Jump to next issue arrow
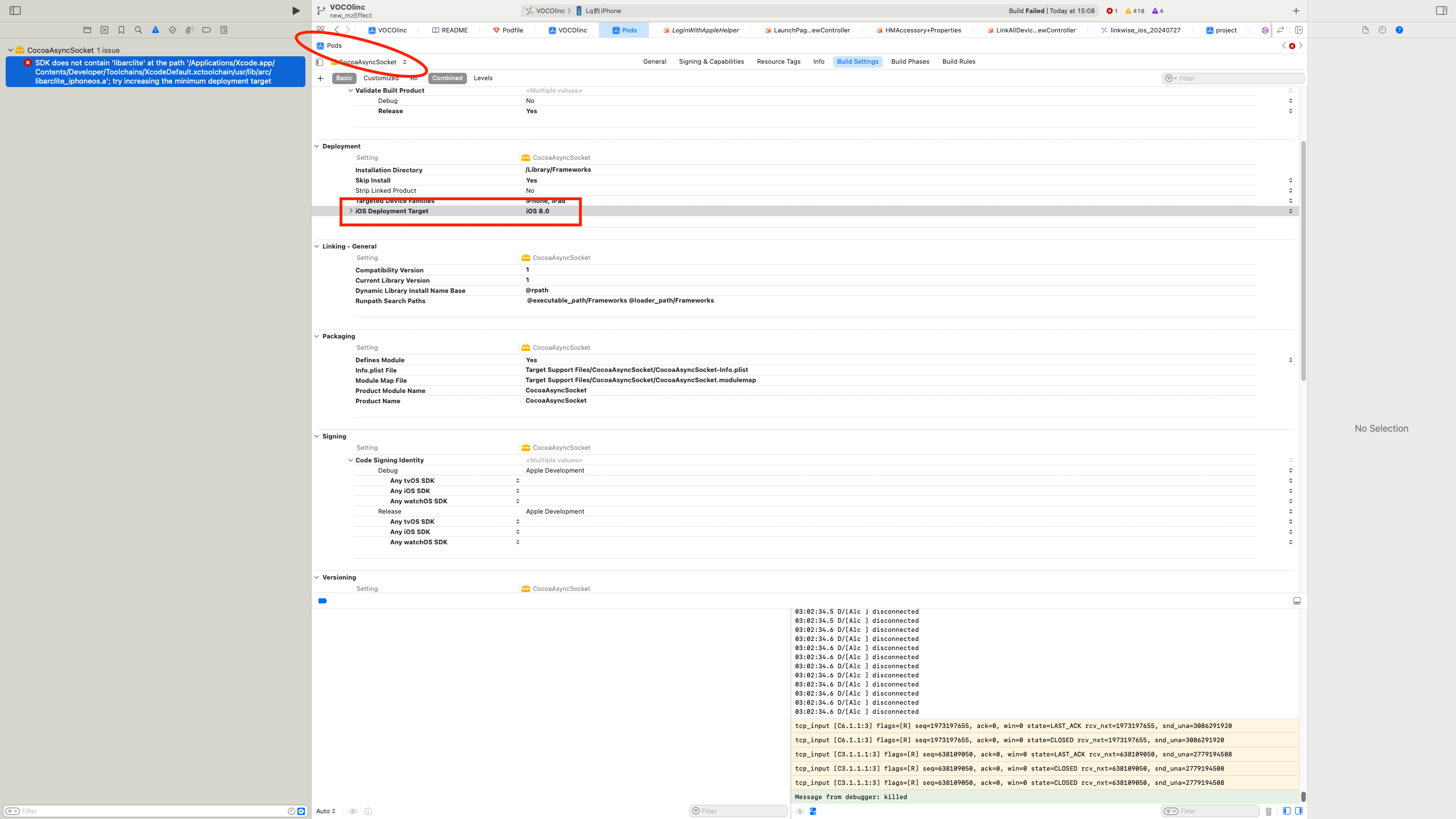This screenshot has height=819, width=1456. (1301, 45)
